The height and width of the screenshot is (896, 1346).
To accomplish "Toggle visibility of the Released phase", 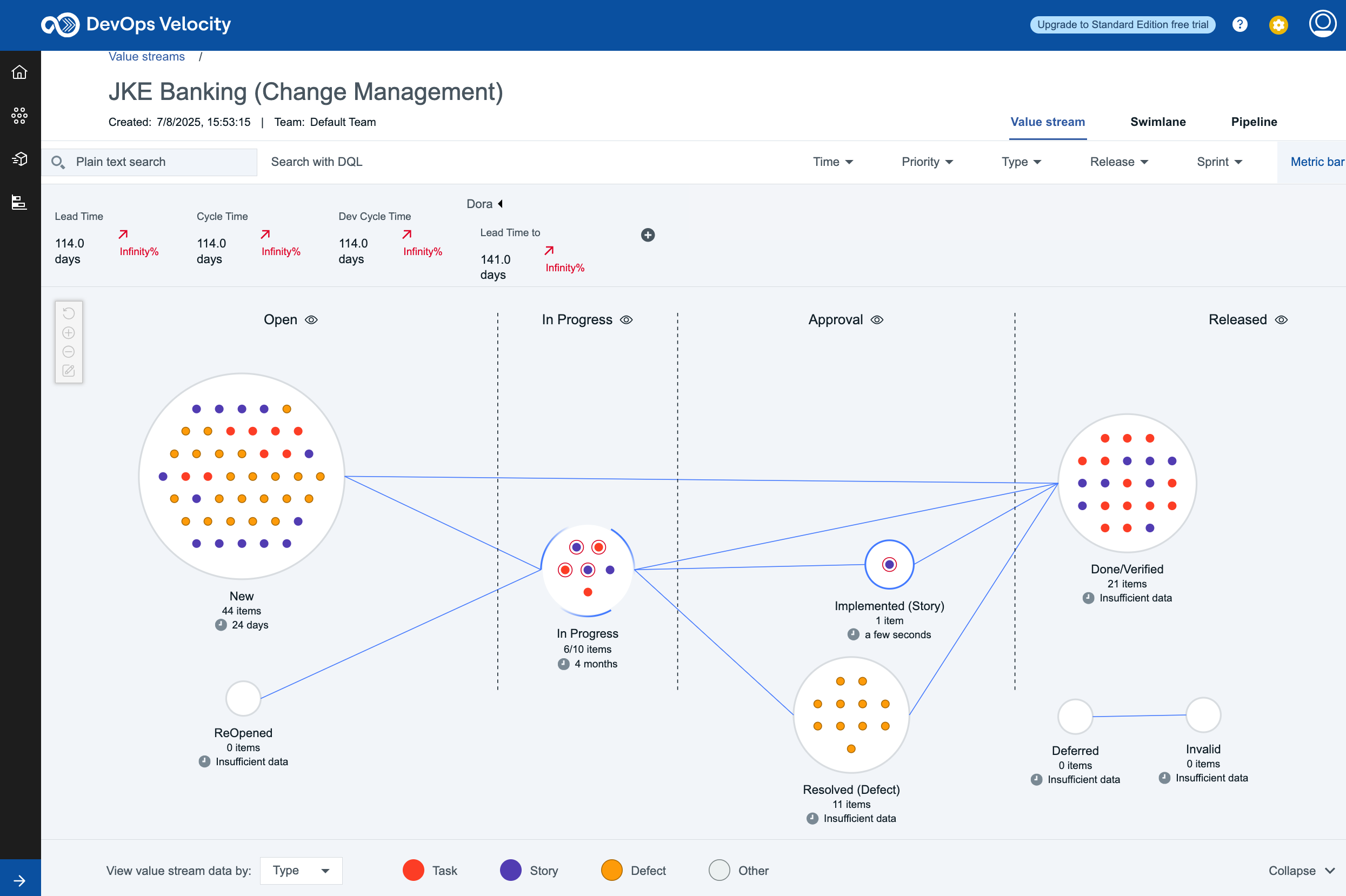I will tap(1282, 320).
